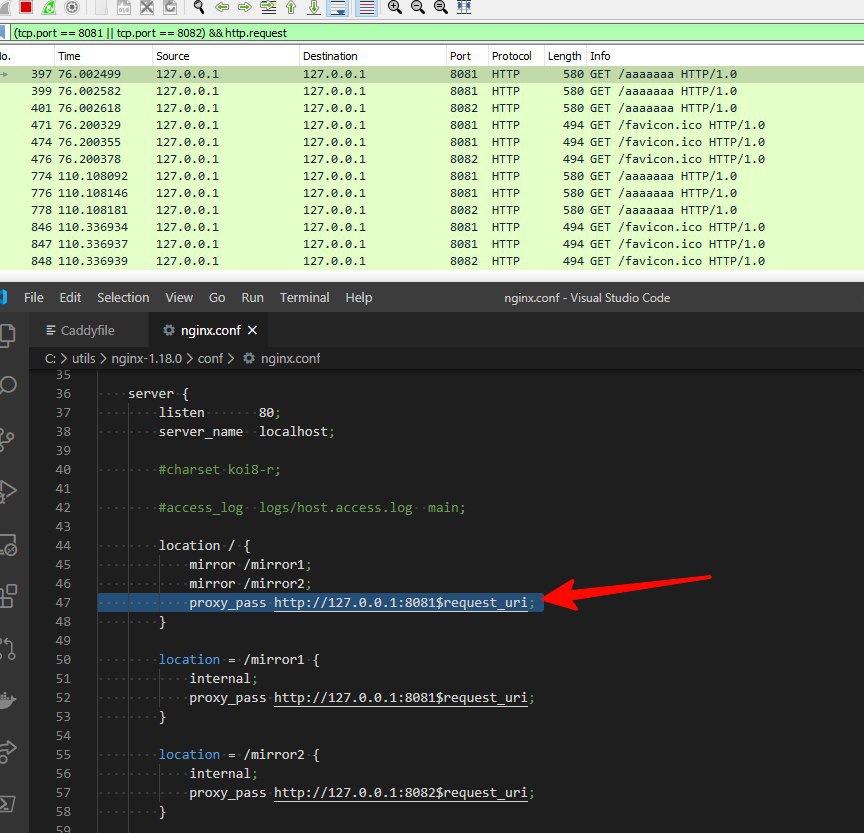This screenshot has height=833, width=864.
Task: Open the Extensions view in VS Code
Action: [8, 596]
